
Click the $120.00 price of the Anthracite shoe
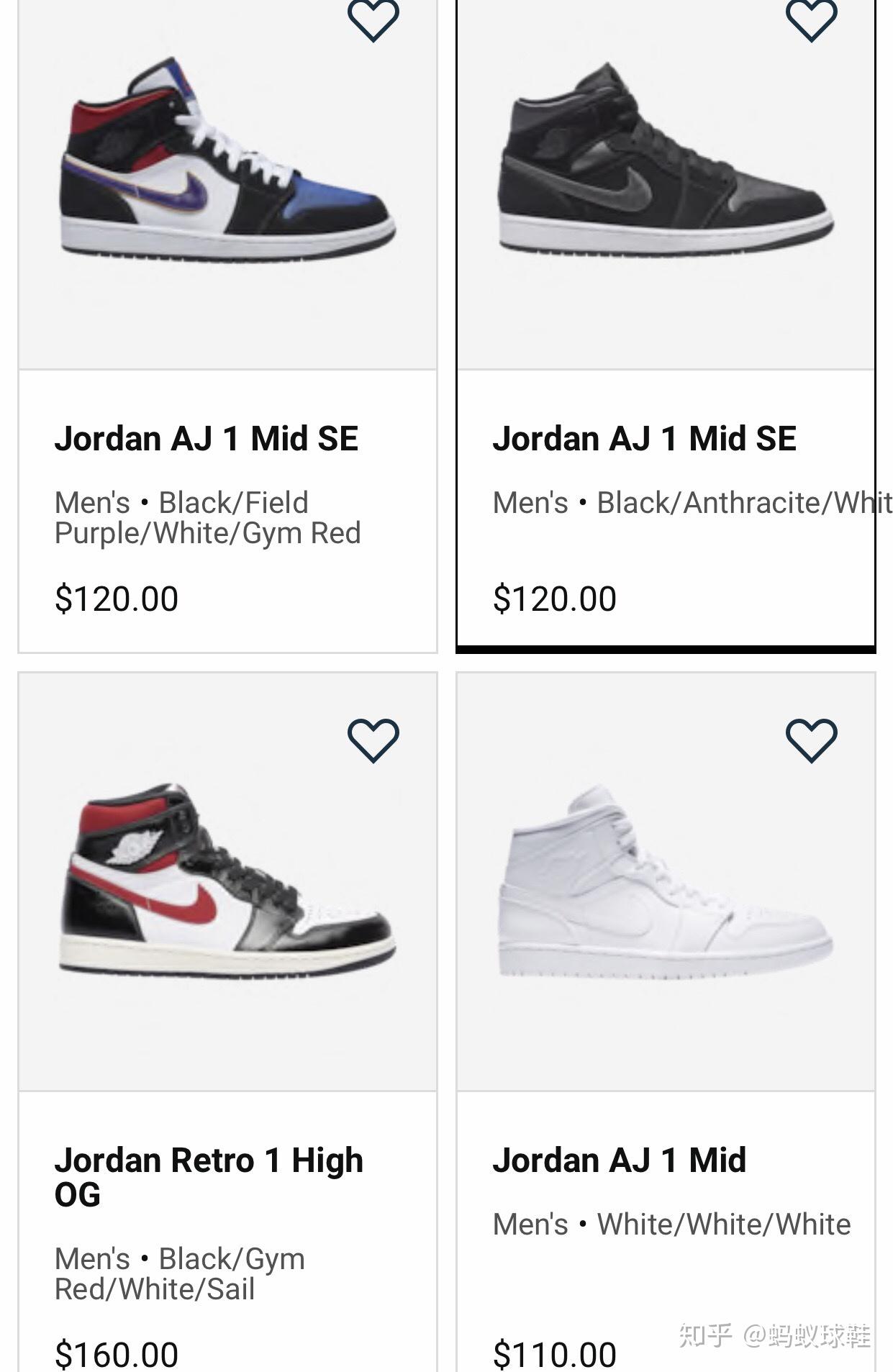coord(554,599)
